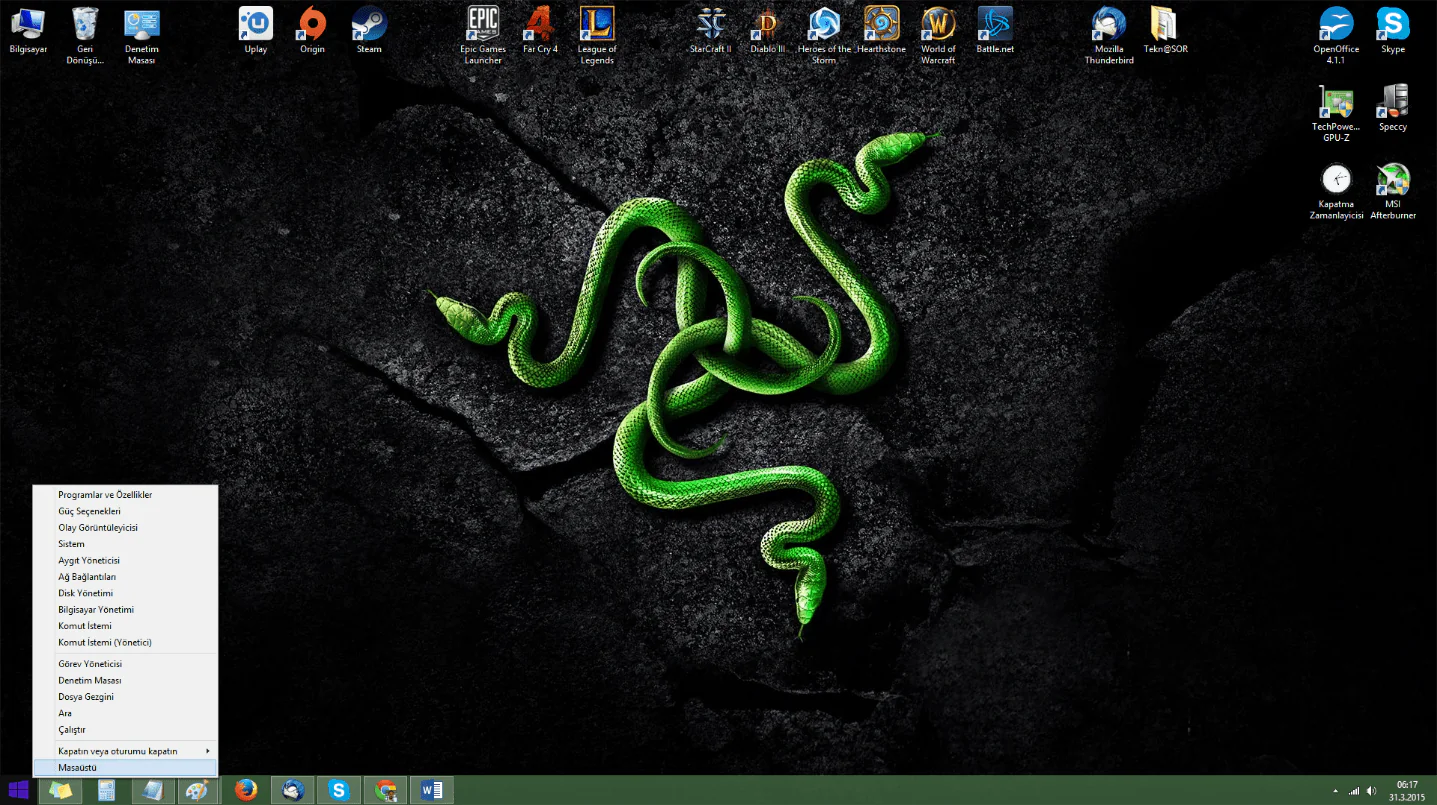Select Görev Yöneticisi in the context menu
Viewport: 1437px width, 805px height.
(90, 664)
